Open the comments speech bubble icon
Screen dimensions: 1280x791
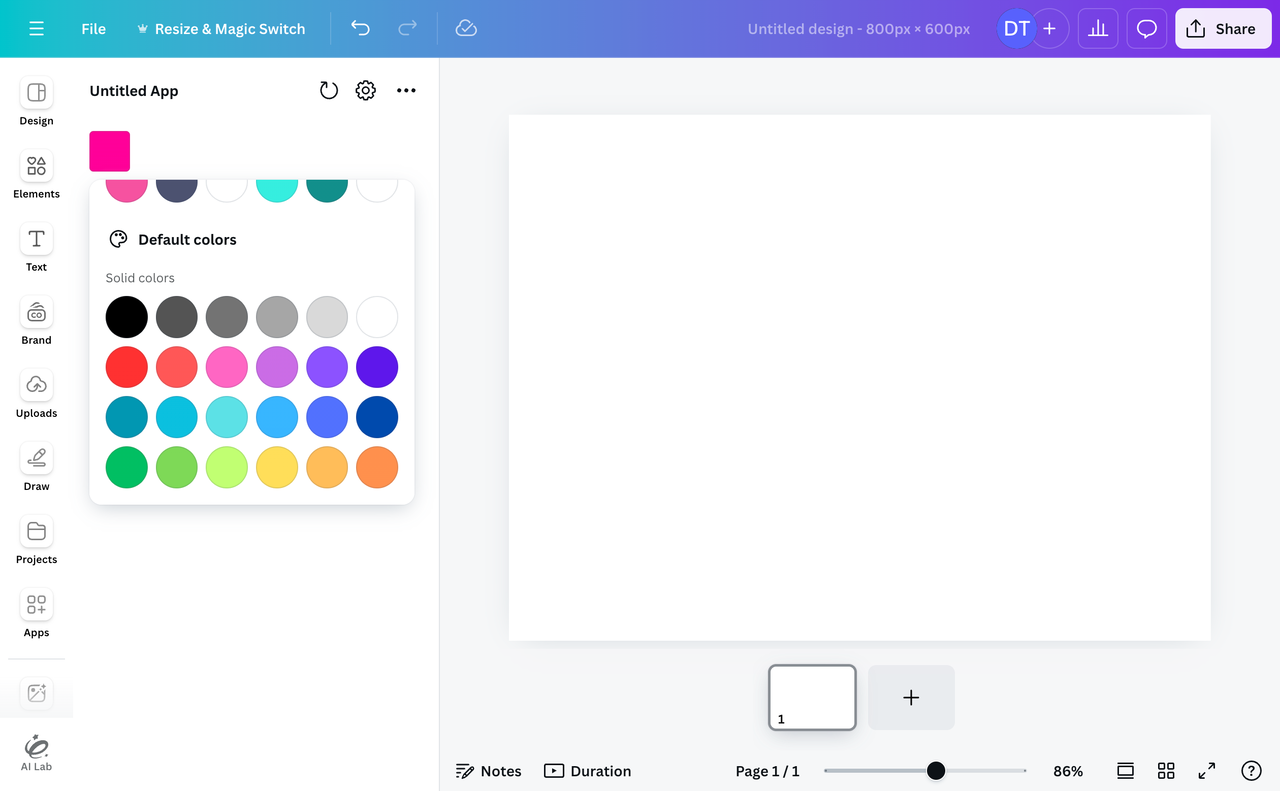[x=1147, y=29]
